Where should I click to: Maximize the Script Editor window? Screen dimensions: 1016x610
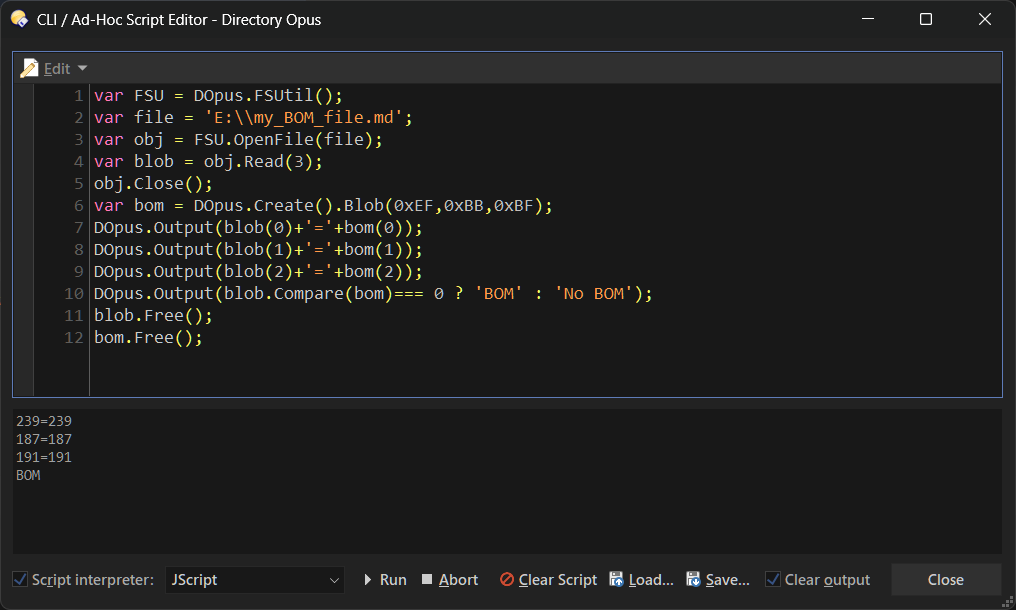[926, 19]
